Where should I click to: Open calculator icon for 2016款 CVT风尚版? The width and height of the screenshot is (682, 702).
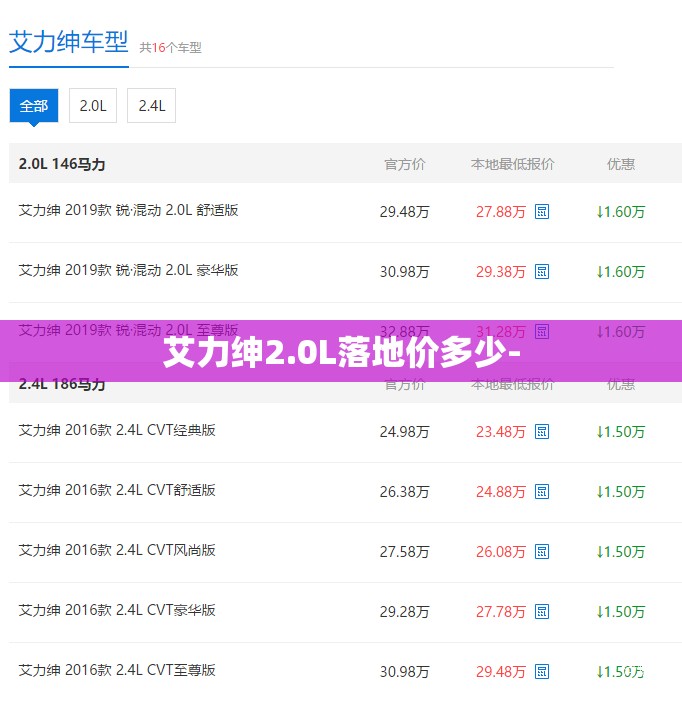coord(542,552)
